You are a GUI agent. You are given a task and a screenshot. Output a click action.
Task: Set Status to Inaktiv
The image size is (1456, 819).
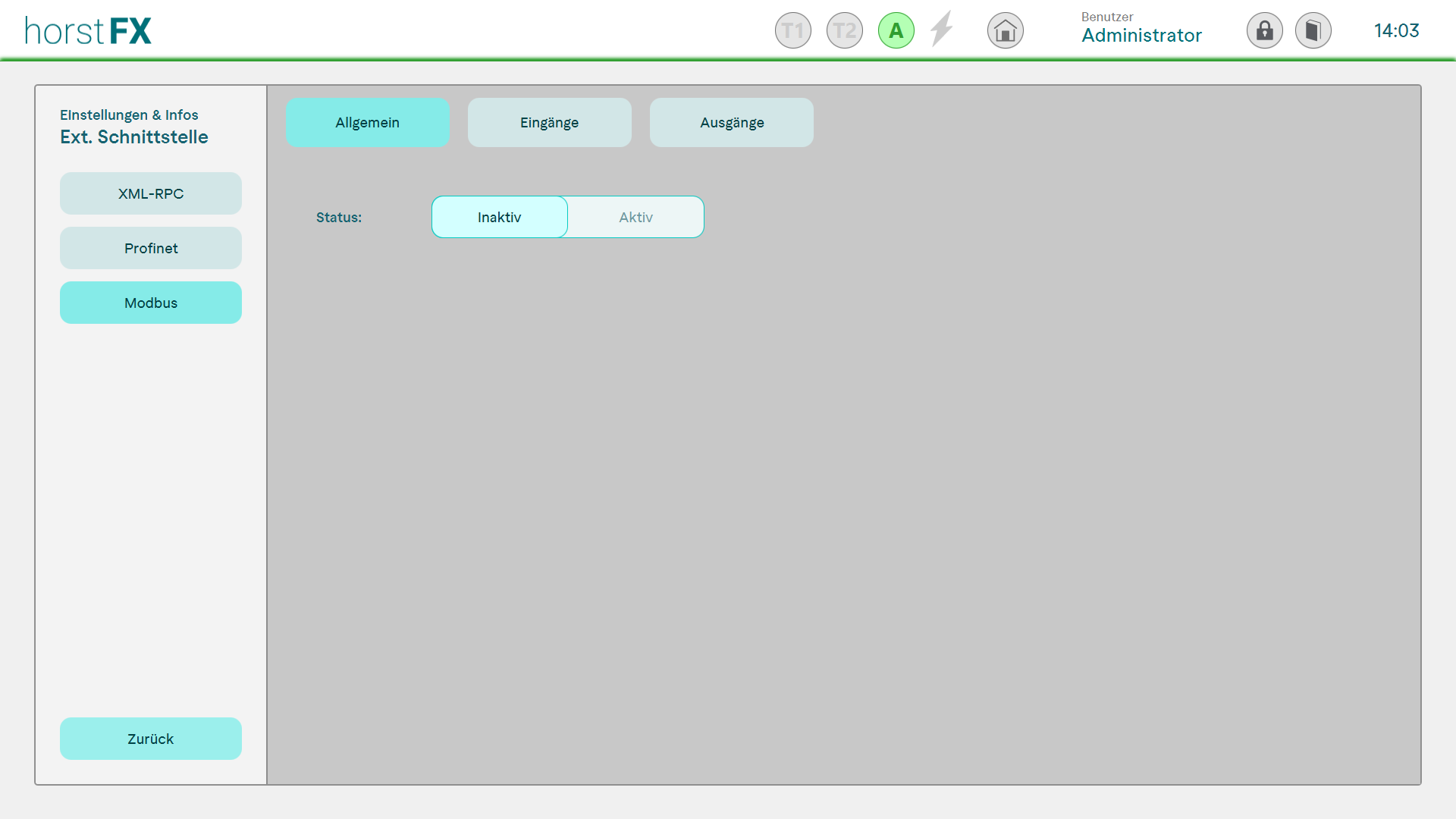500,218
